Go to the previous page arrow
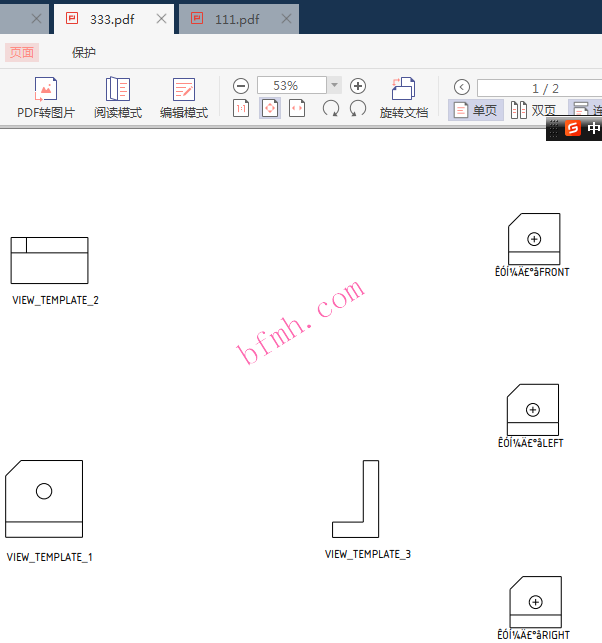 (461, 87)
